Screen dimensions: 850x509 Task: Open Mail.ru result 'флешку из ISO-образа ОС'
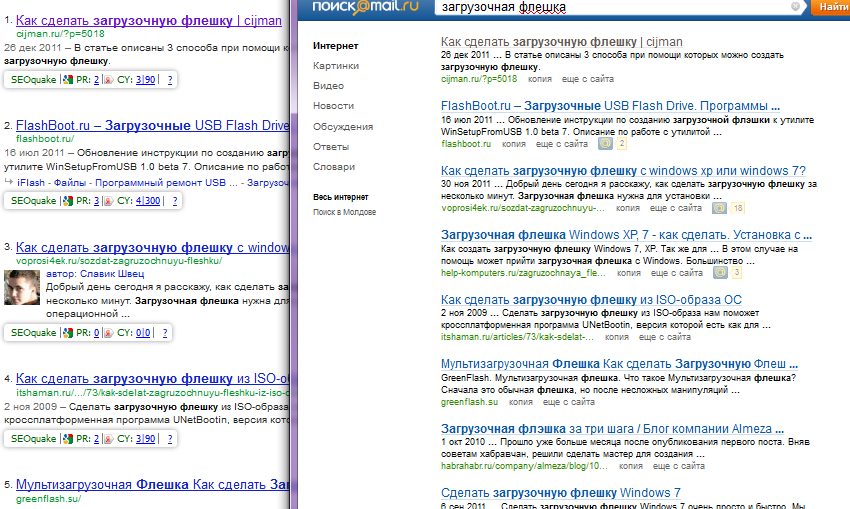(x=591, y=300)
